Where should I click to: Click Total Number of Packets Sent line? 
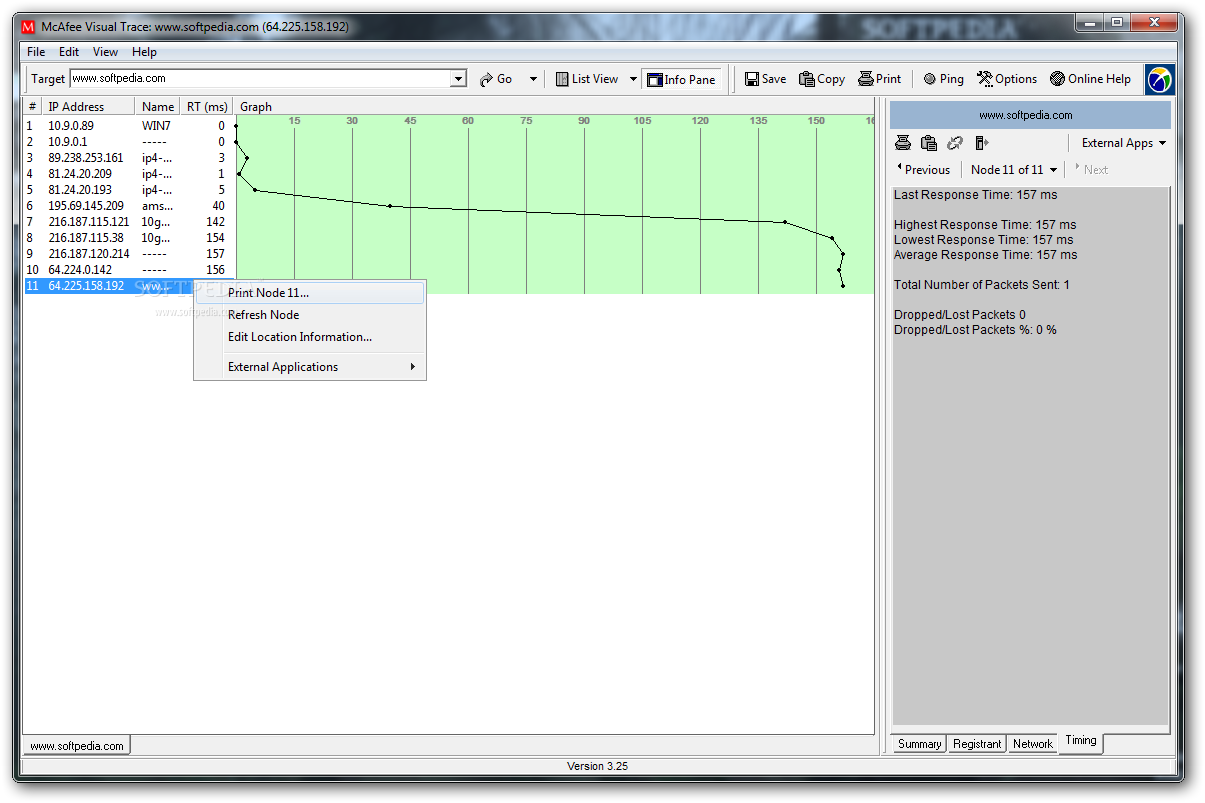pyautogui.click(x=982, y=285)
